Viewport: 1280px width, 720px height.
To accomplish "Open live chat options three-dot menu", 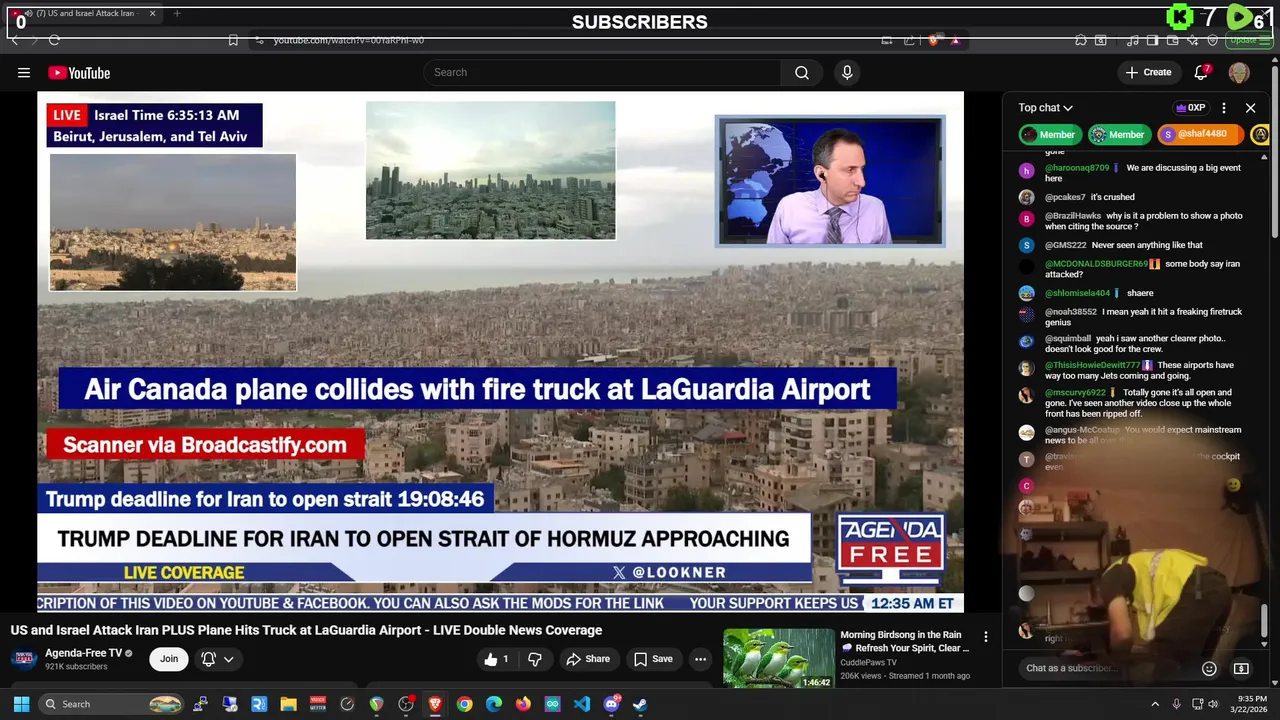I will pos(1223,108).
